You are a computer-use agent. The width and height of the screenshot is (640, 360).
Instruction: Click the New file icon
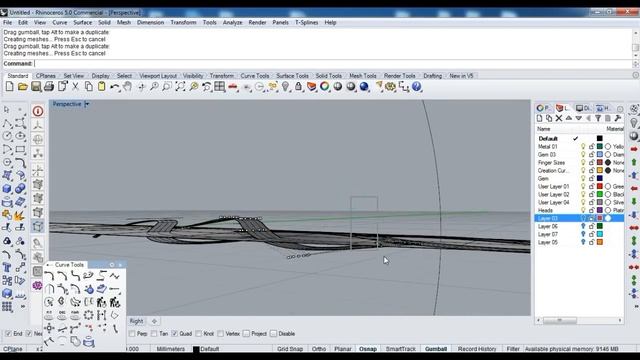(9, 87)
